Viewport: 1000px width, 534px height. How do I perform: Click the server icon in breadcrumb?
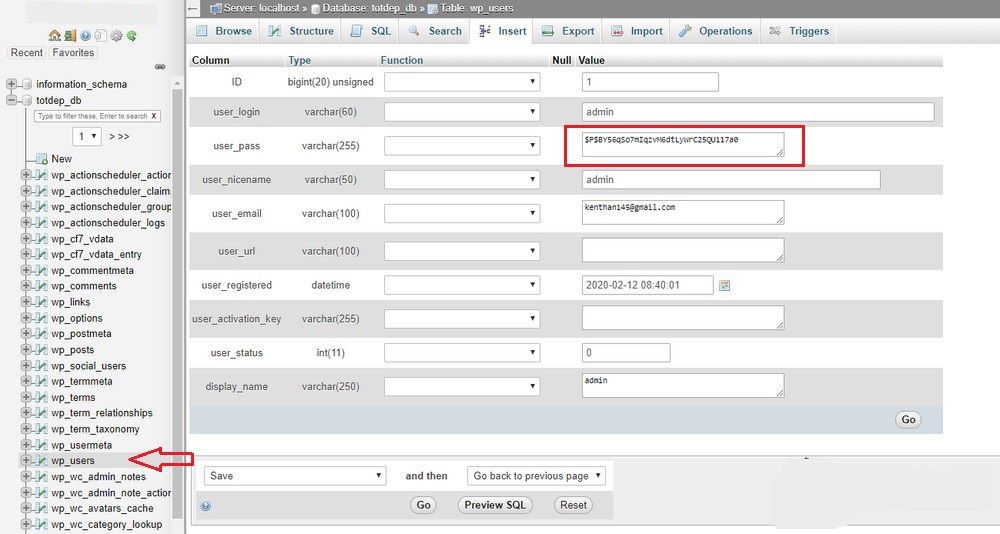point(216,8)
